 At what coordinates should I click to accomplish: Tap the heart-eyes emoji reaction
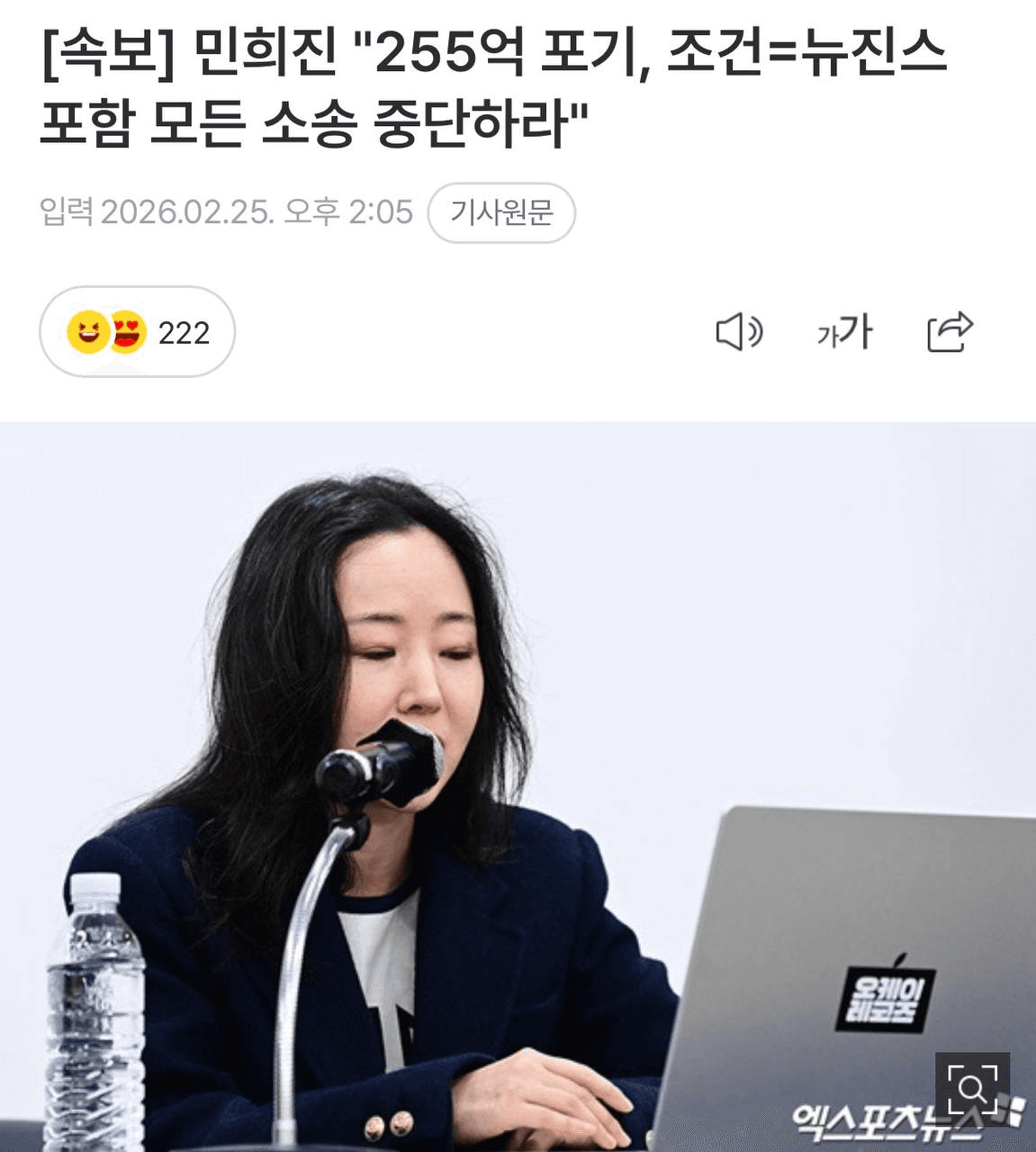pyautogui.click(x=127, y=332)
